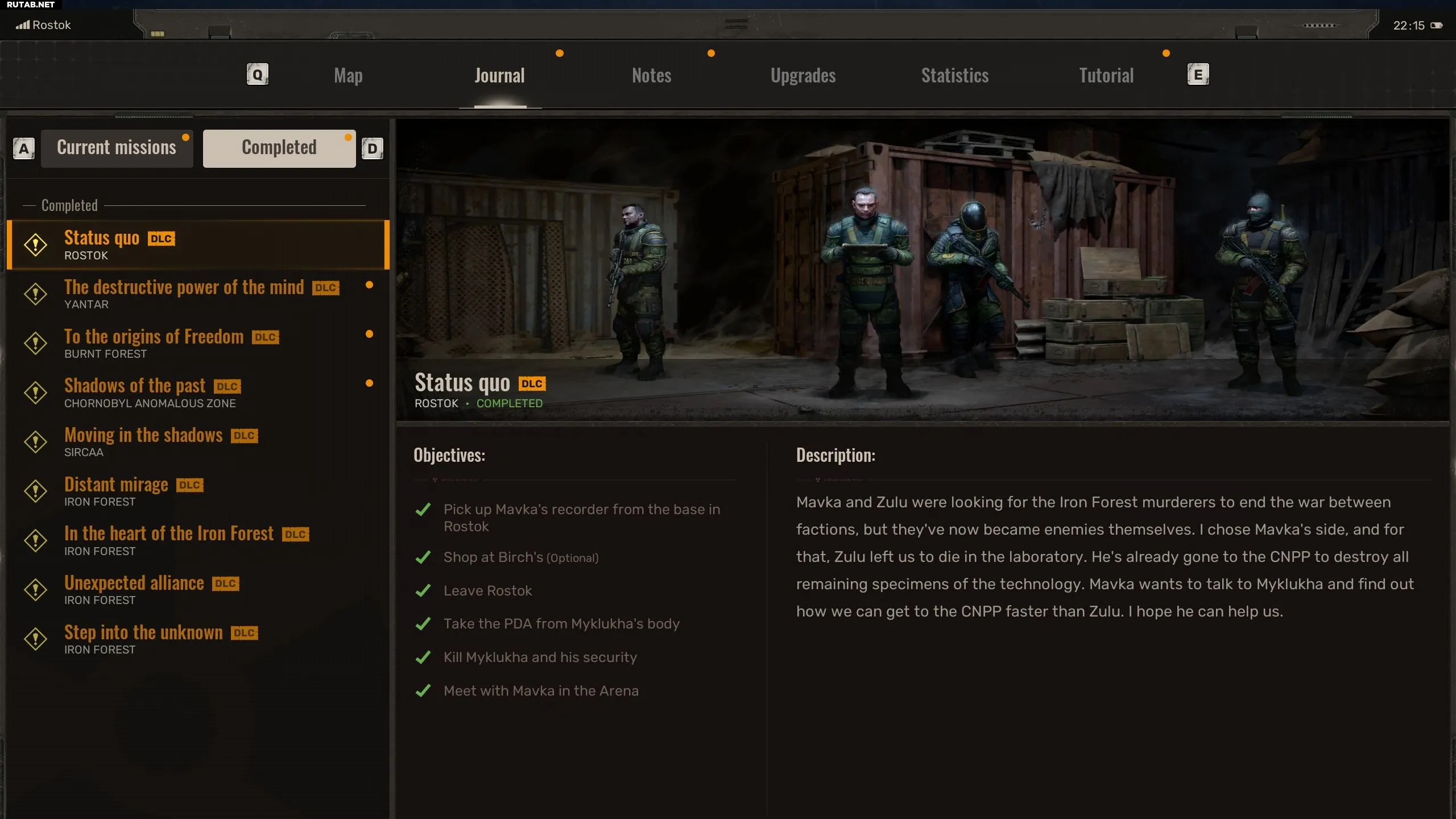Click quest marker icon for Unexpected alliance
1456x819 pixels.
point(36,590)
